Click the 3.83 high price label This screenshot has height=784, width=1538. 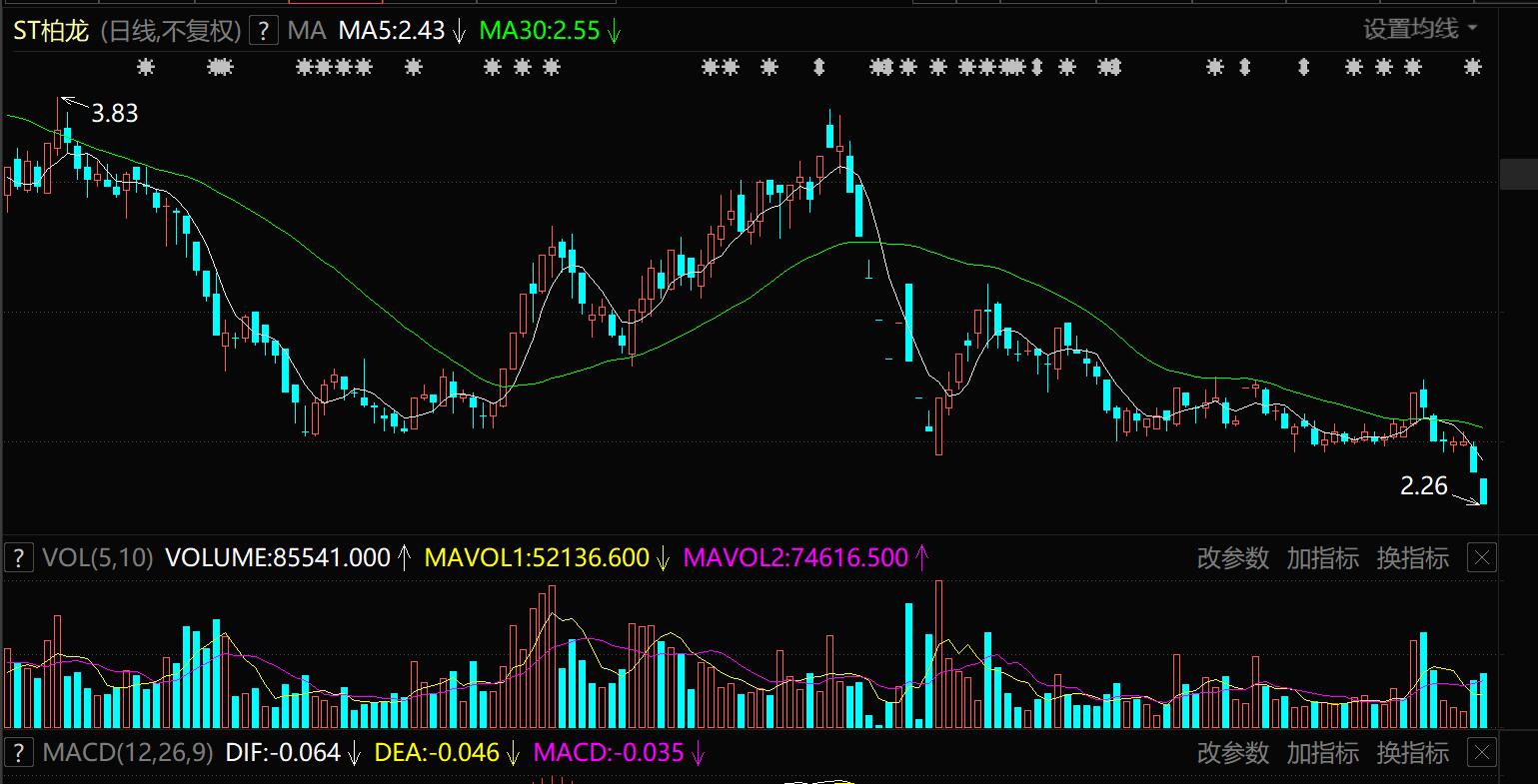pos(114,114)
